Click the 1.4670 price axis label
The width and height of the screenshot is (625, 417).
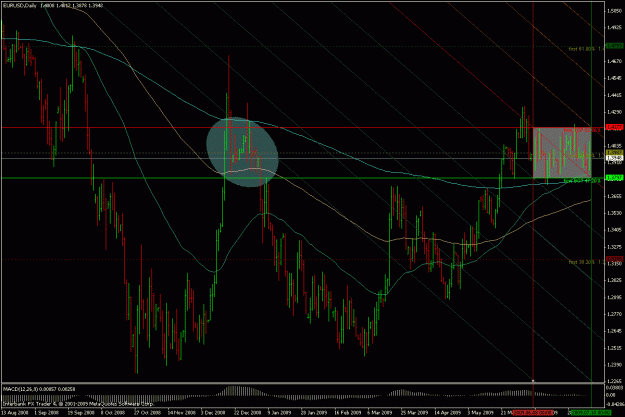pyautogui.click(x=614, y=61)
